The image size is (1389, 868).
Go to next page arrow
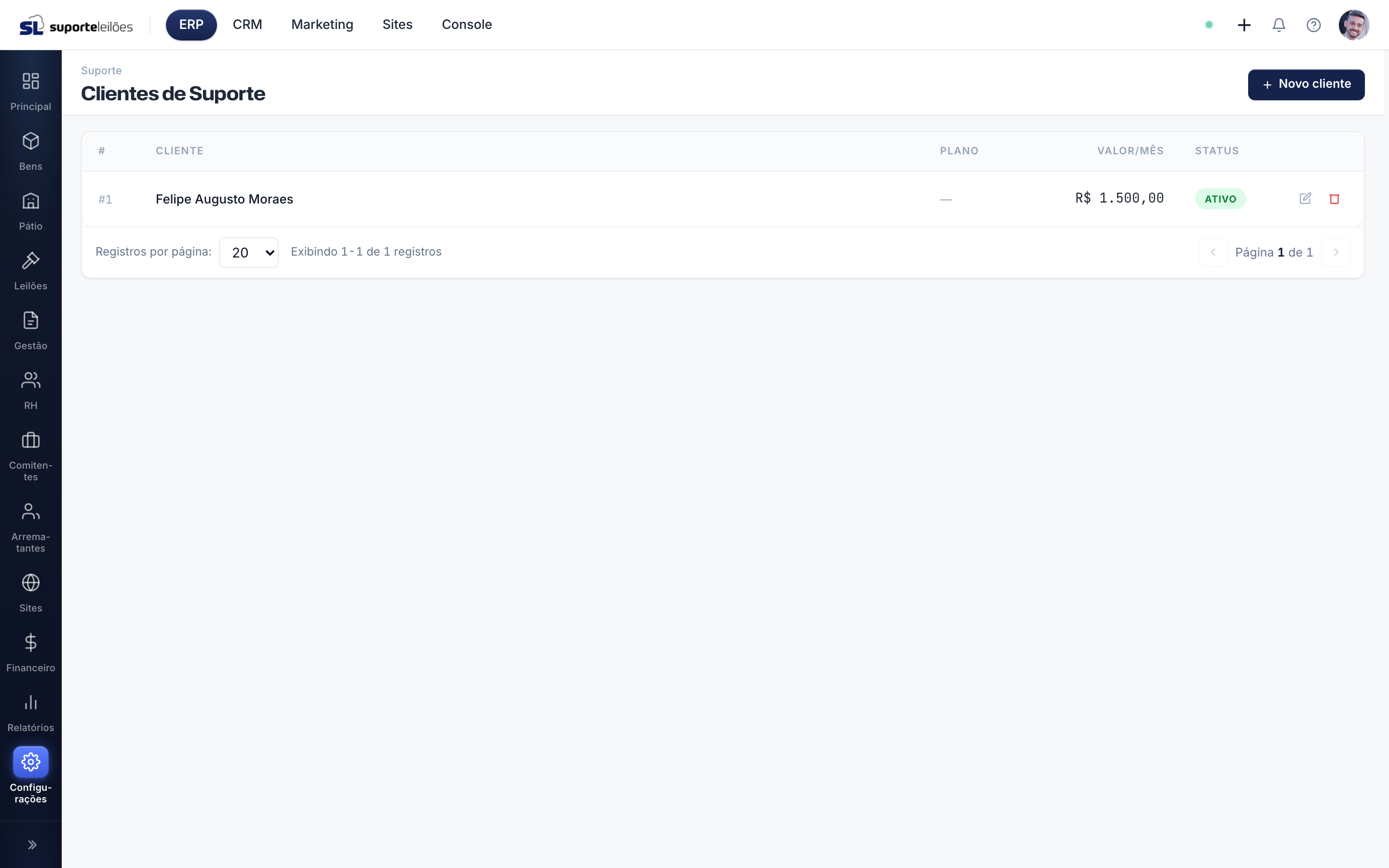1335,253
